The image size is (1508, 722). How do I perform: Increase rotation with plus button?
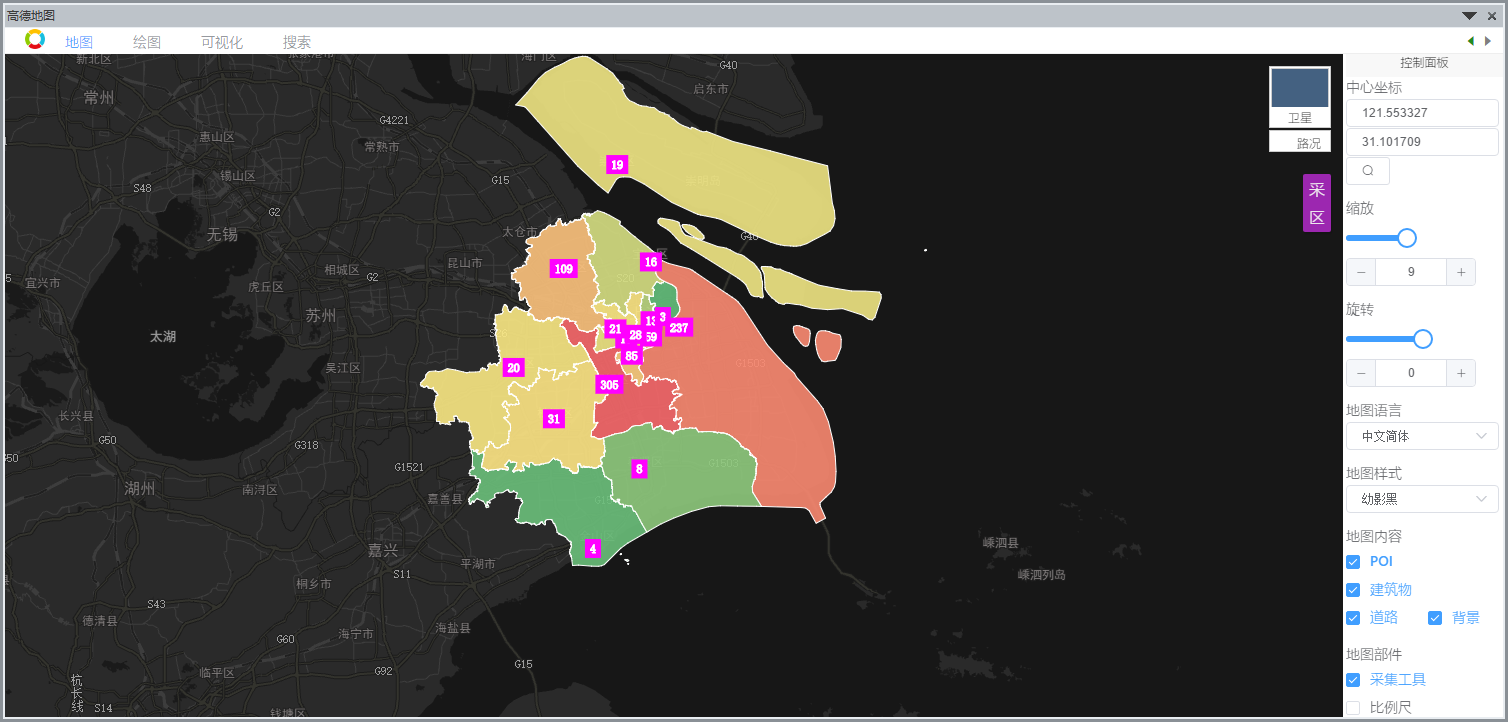pyautogui.click(x=1461, y=373)
